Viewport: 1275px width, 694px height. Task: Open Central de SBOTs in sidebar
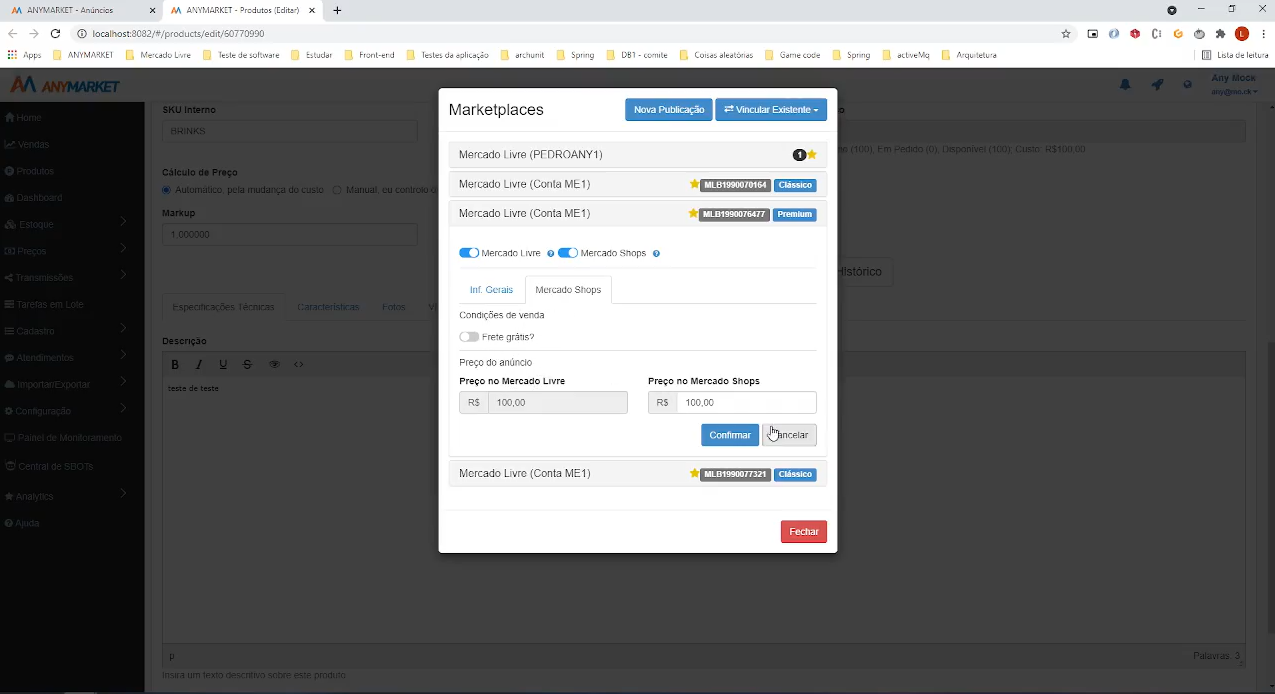pyautogui.click(x=49, y=467)
